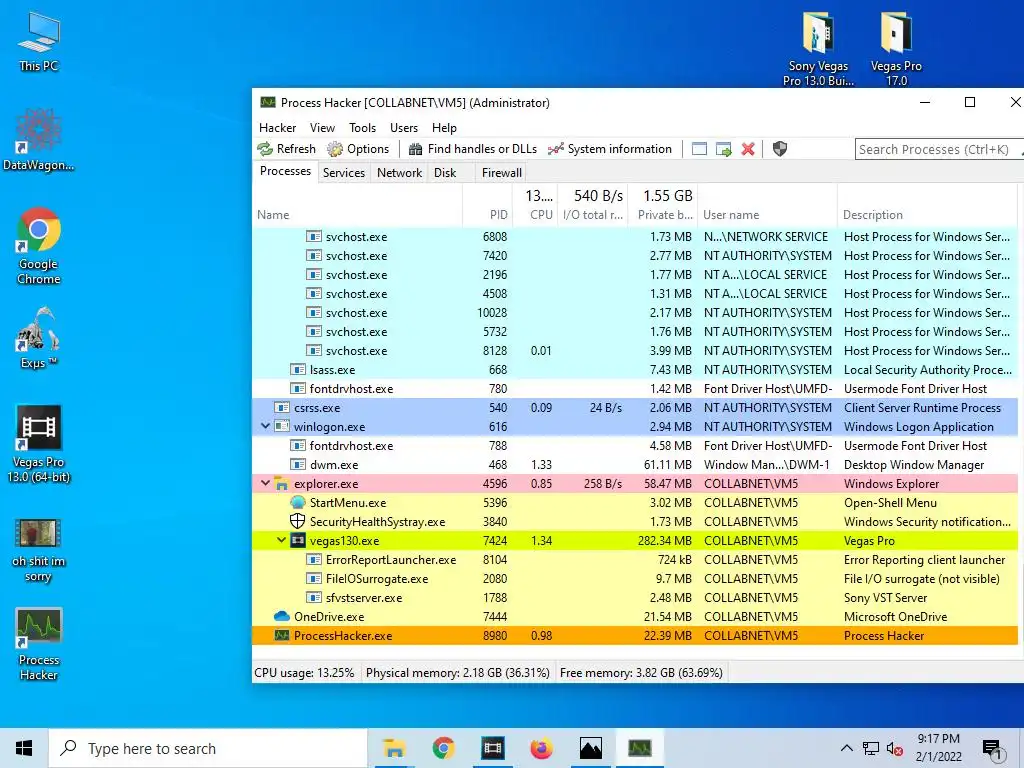The image size is (1024, 768).
Task: Collapse the winlogon.exe process tree
Action: [x=265, y=426]
